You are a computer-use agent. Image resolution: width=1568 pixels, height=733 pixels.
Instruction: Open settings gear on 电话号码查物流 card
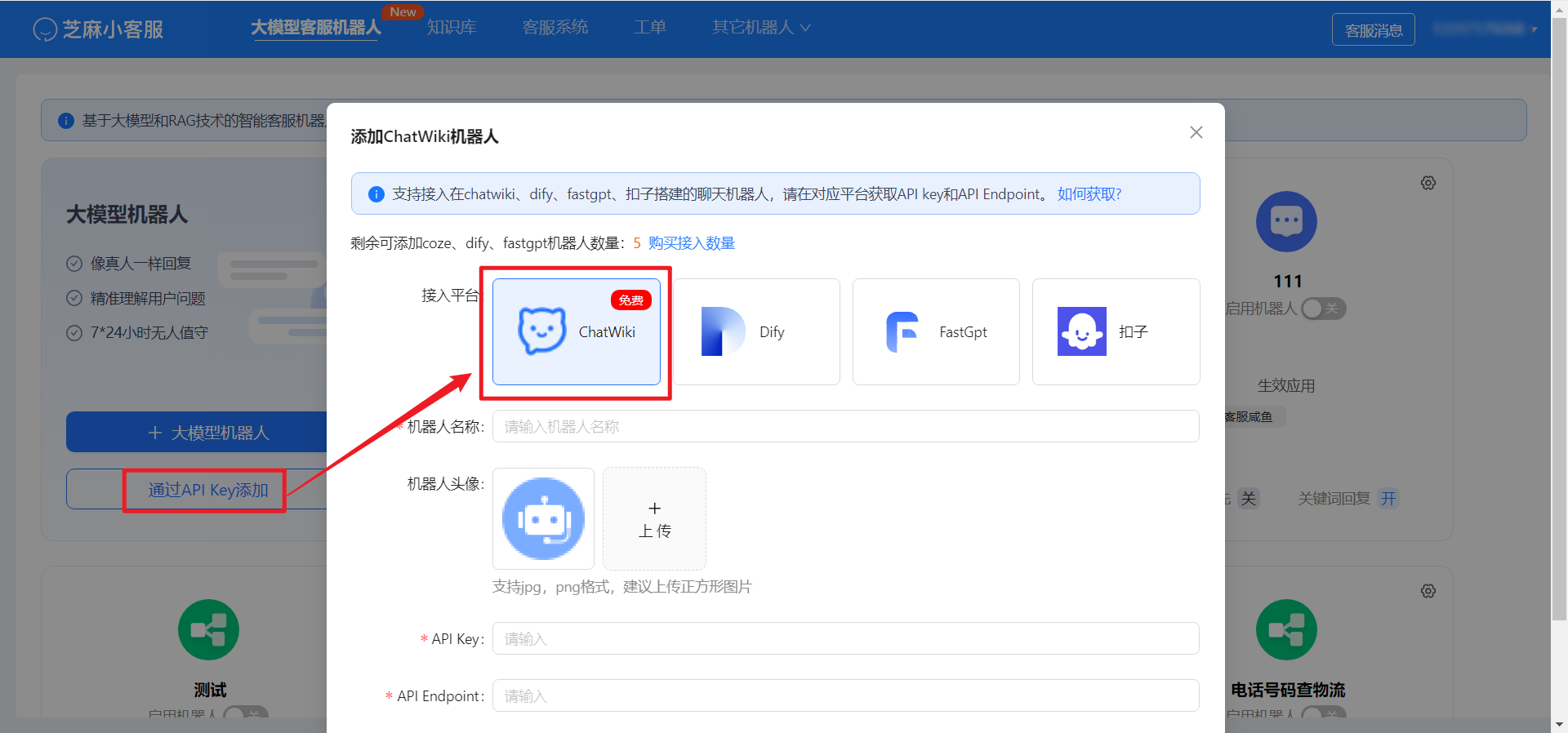pyautogui.click(x=1428, y=591)
